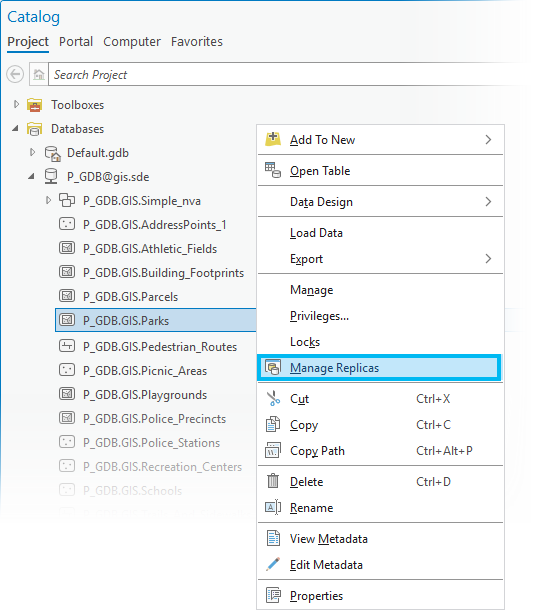533x610 pixels.
Task: Collapse the Databases tree node
Action: (15, 128)
